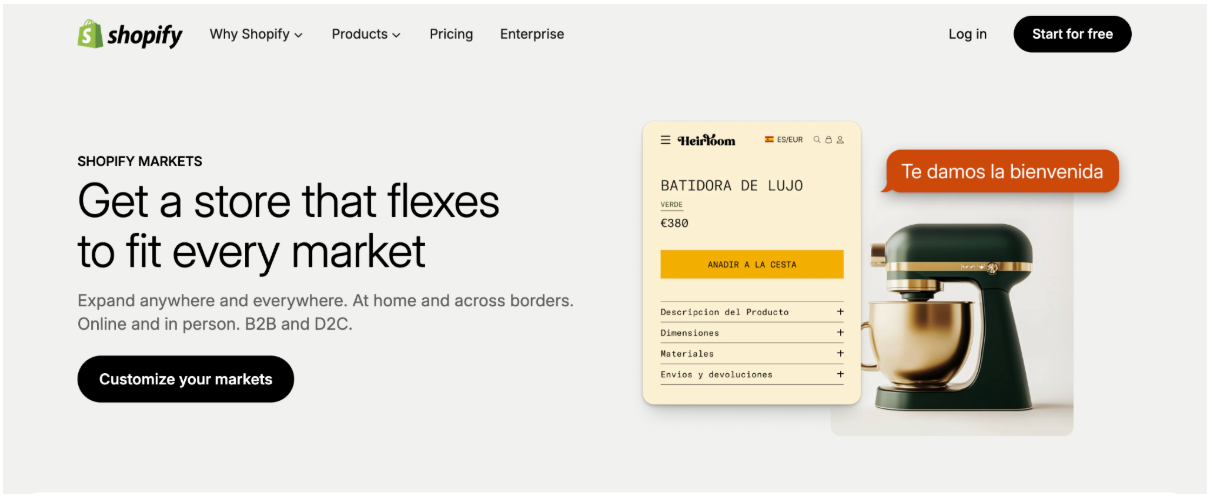Click the ANADIR A LA CESTA button

(752, 264)
